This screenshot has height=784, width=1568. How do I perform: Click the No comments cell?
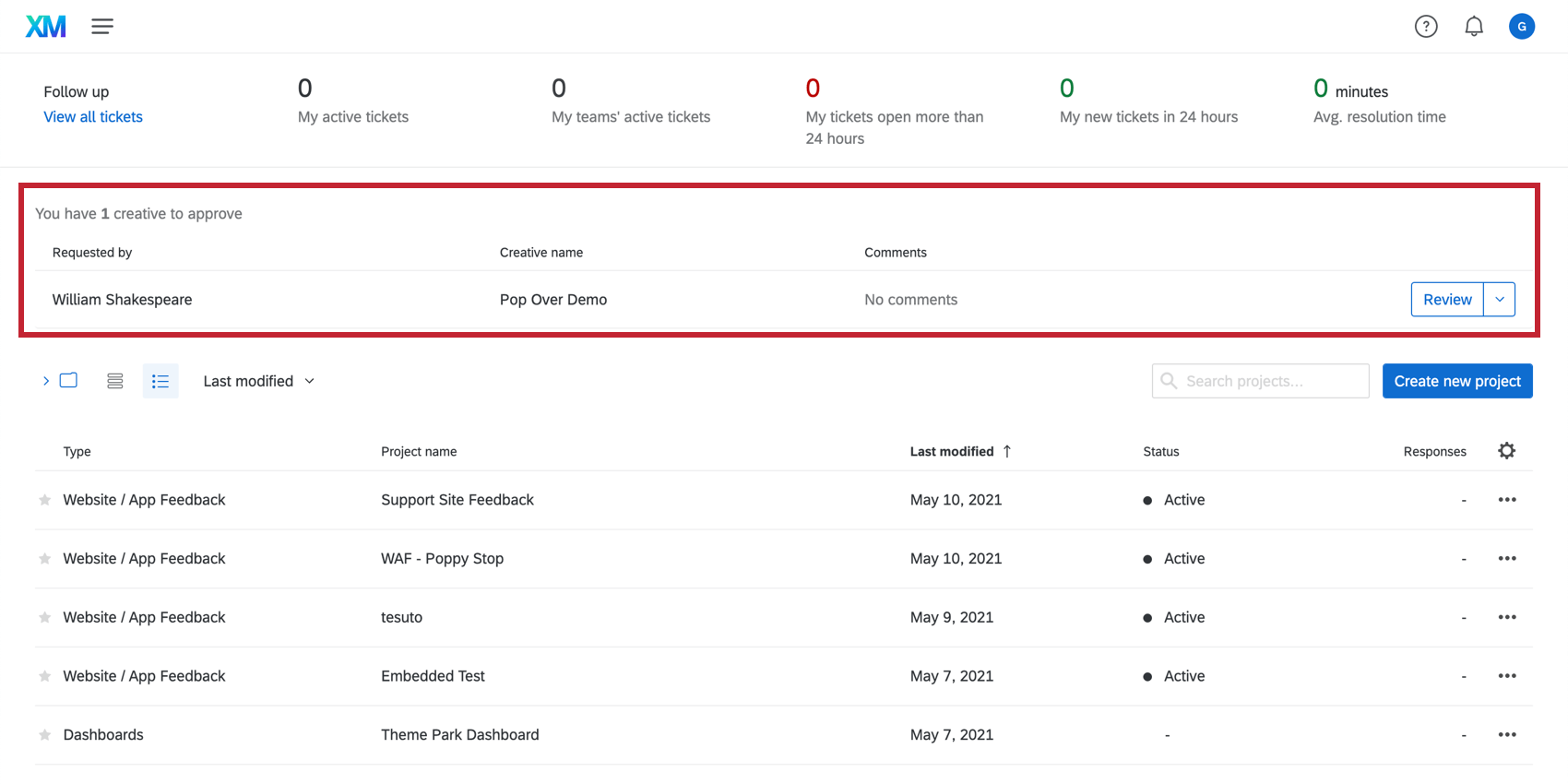[x=911, y=300]
